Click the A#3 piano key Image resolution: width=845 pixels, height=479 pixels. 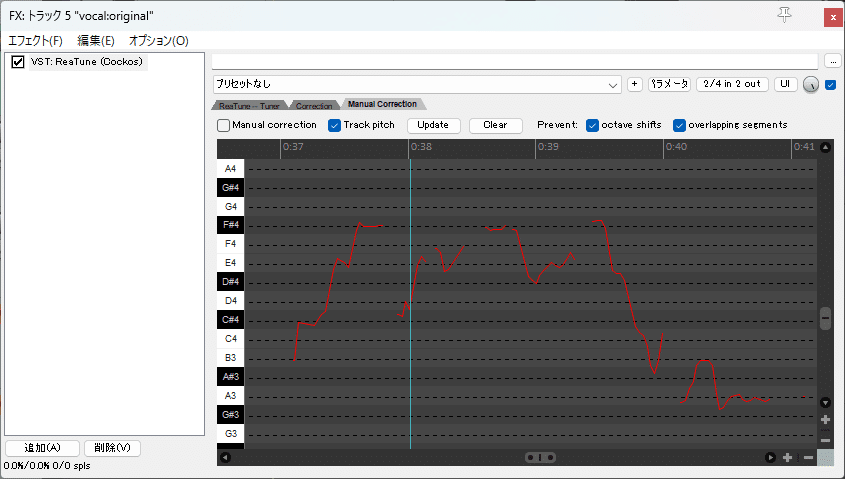230,377
